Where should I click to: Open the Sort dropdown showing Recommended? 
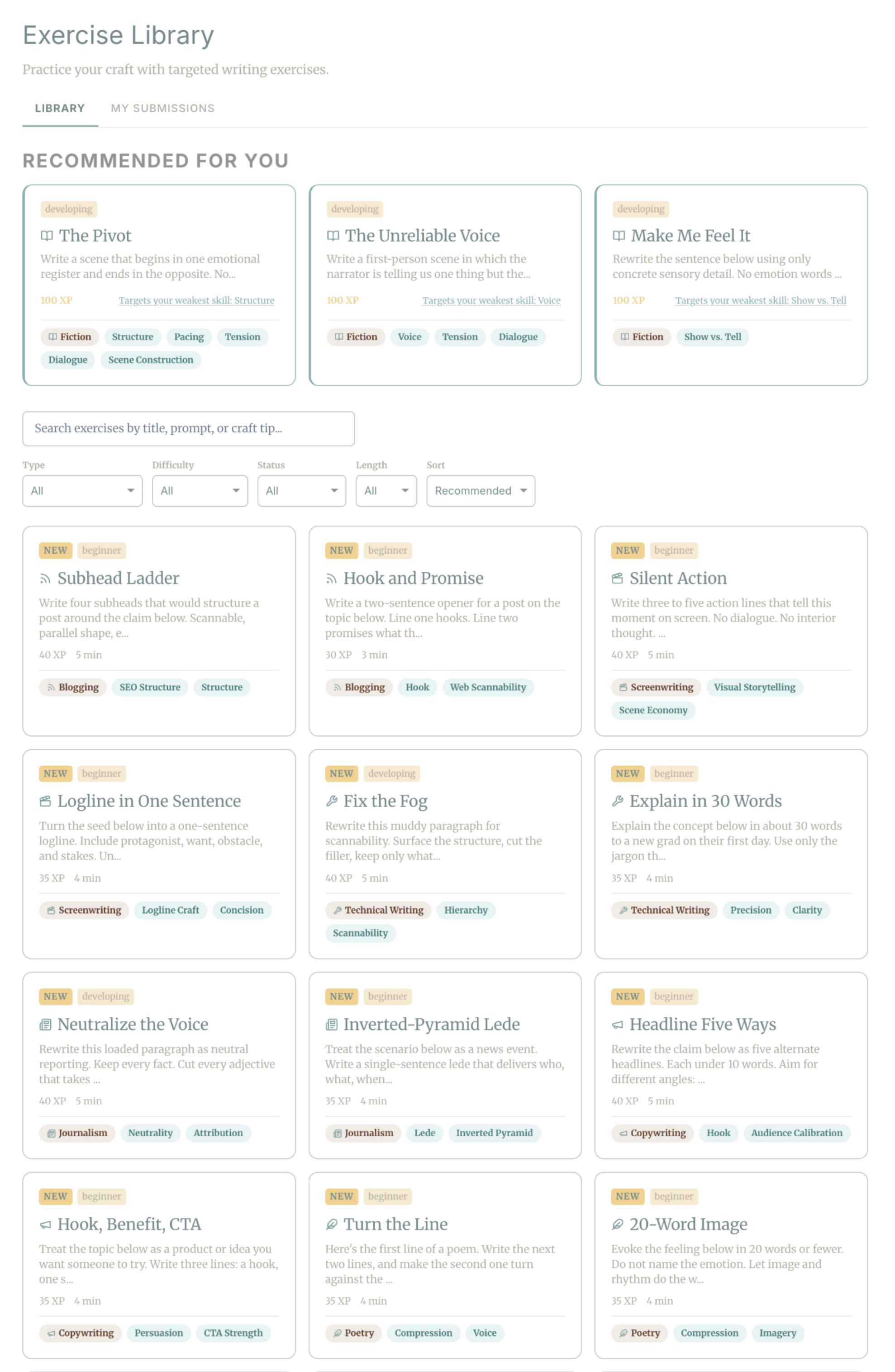[x=481, y=491]
